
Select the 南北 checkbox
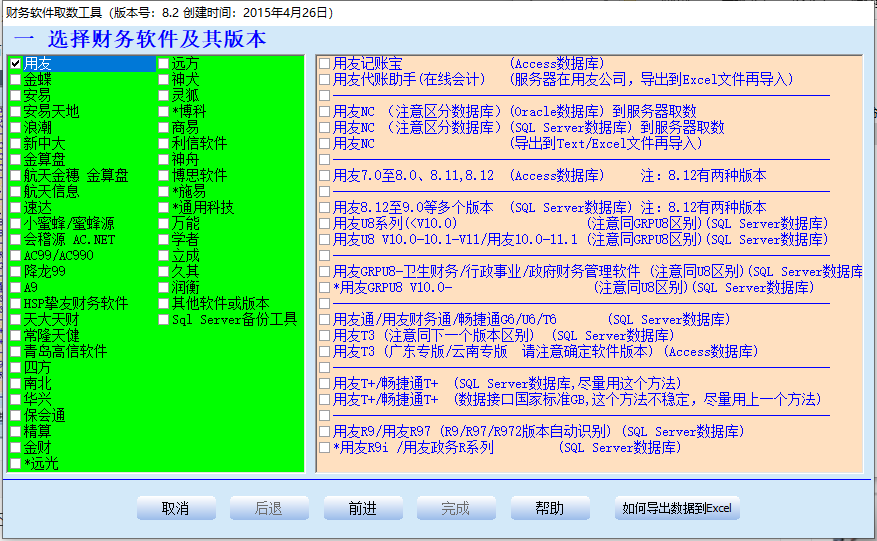click(16, 384)
